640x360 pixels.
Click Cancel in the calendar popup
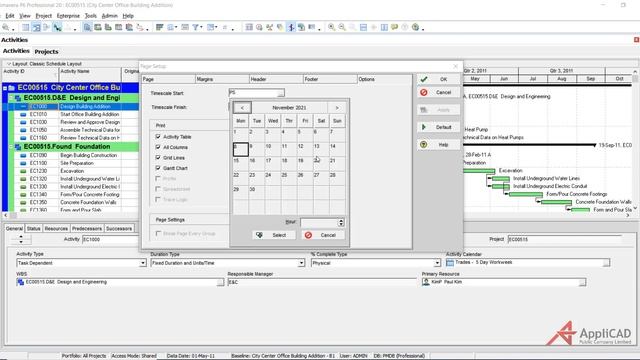pyautogui.click(x=323, y=235)
